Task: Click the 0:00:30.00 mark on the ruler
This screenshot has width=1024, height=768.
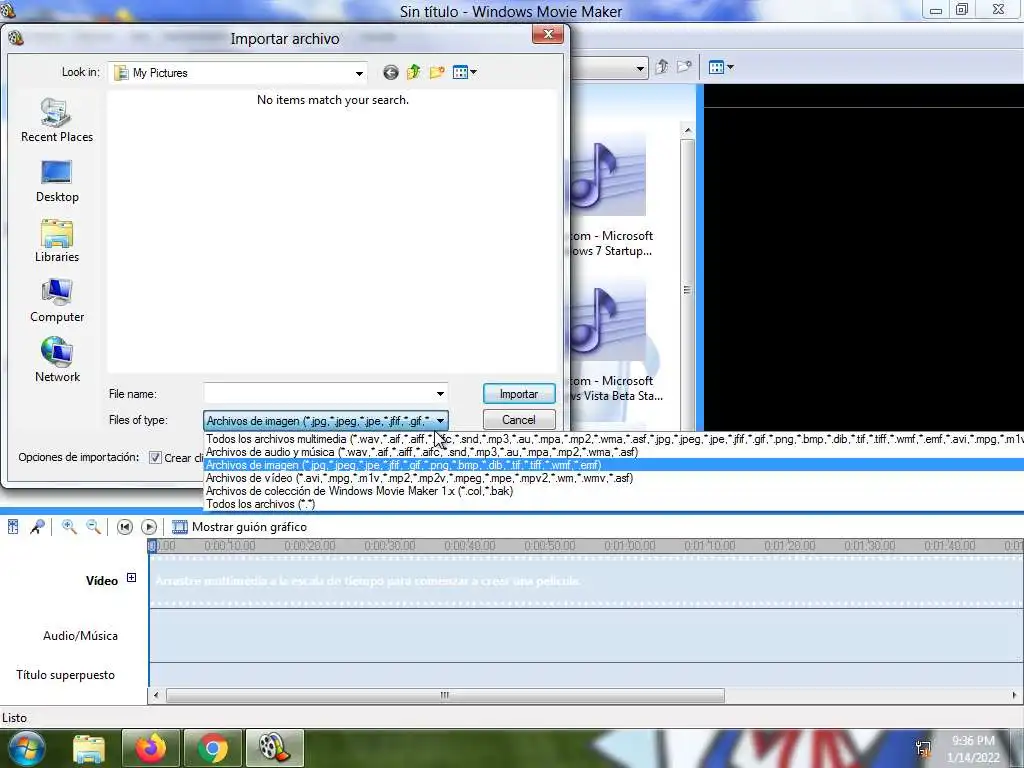Action: tap(389, 545)
